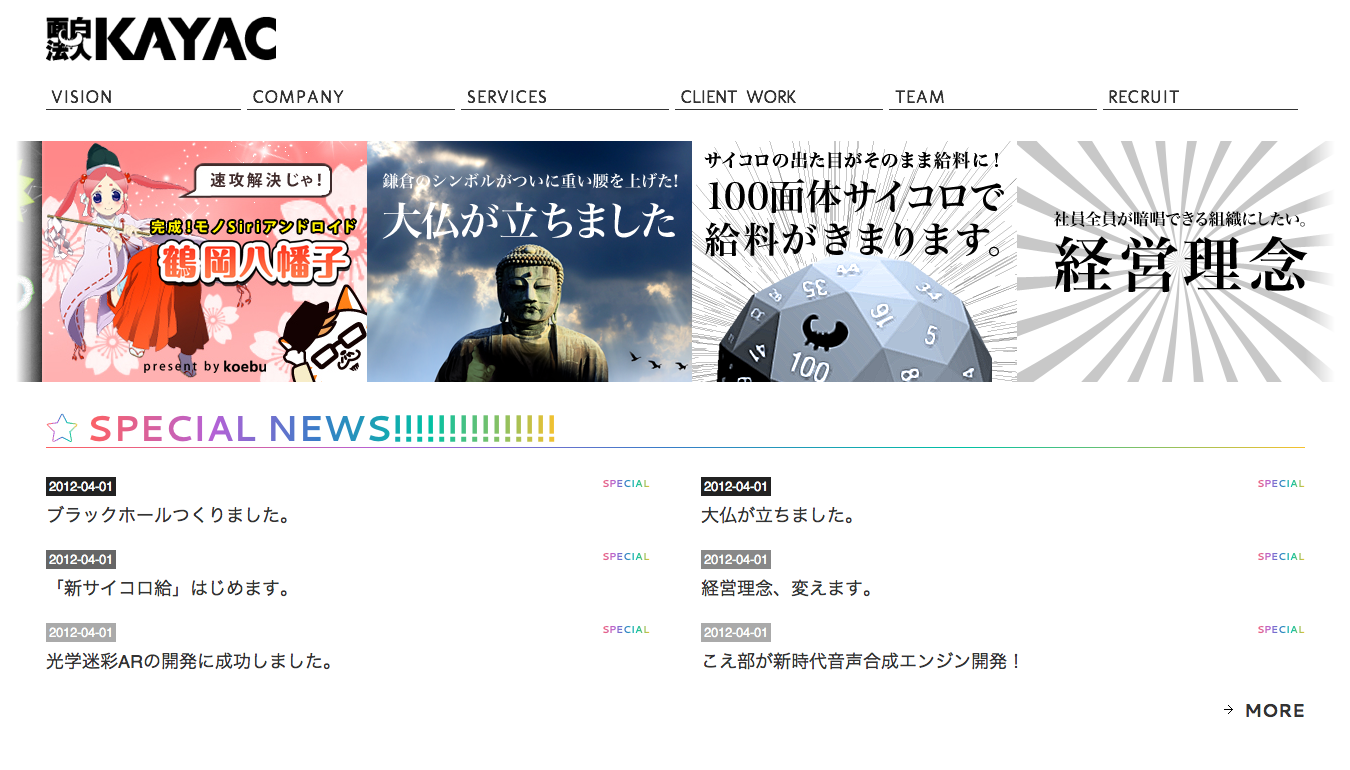
Task: Click SPECIAL tag on 経営理念 news item
Action: pyautogui.click(x=1281, y=557)
